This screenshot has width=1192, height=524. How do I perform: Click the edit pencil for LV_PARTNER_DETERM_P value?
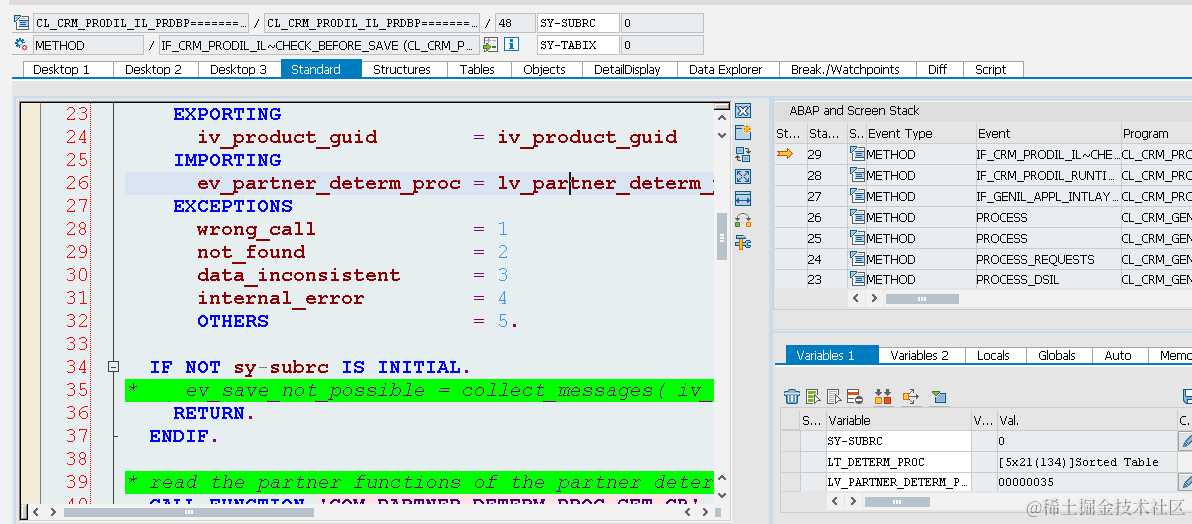[1184, 482]
